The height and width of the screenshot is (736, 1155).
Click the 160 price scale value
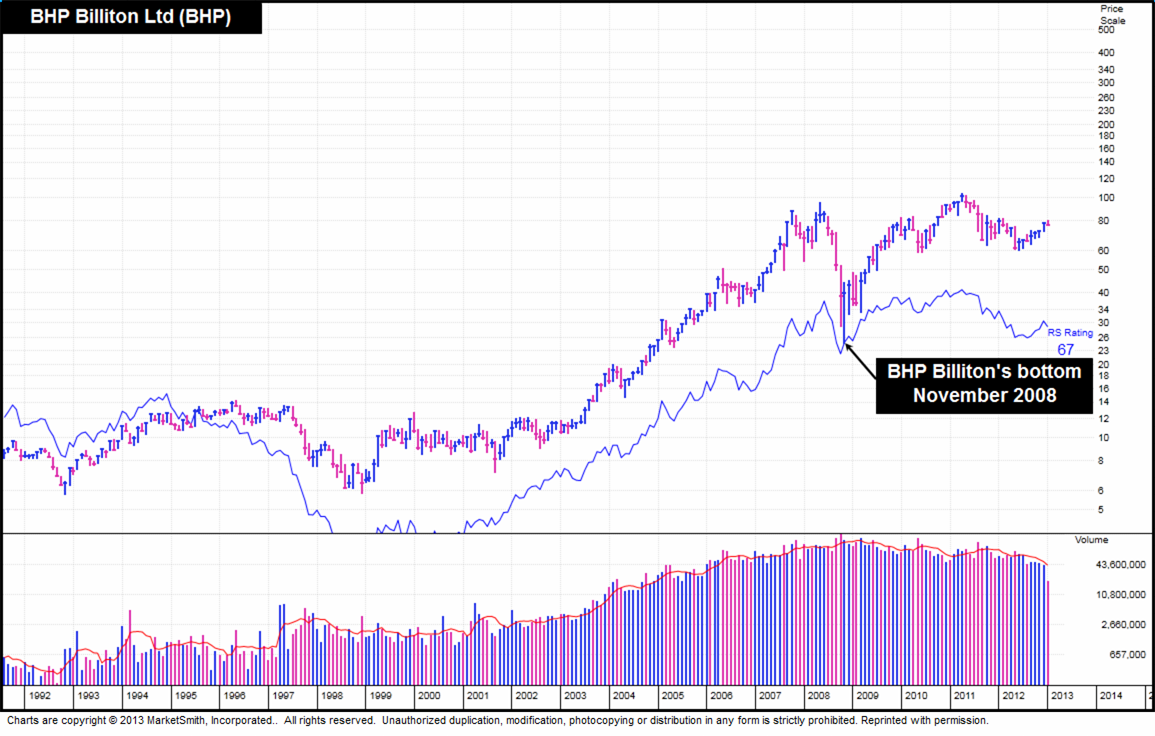[1106, 149]
